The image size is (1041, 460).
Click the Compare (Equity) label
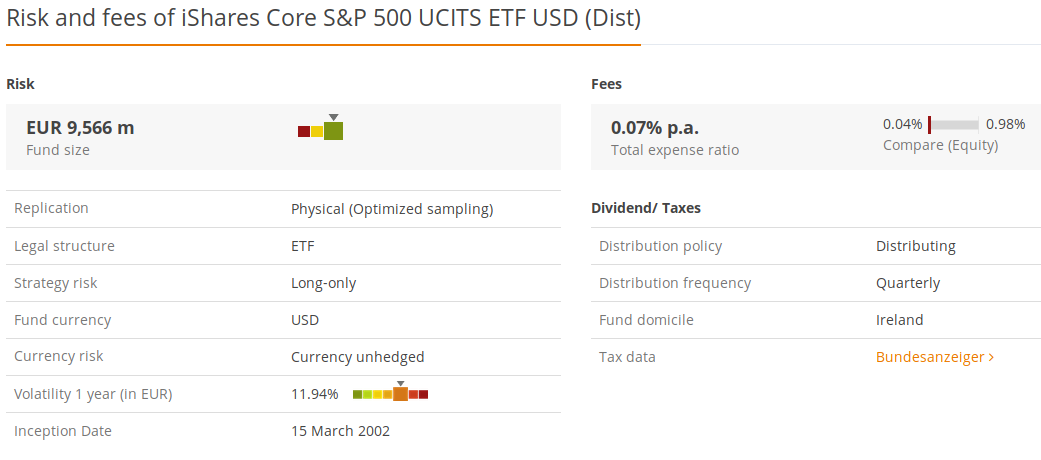(x=940, y=145)
